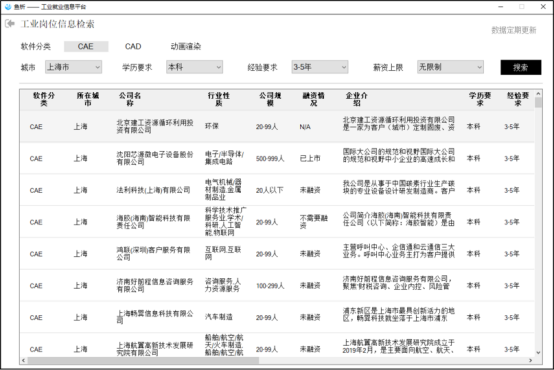Open the 薪资上限 dropdown showing 无限制
The image size is (554, 370).
450,67
